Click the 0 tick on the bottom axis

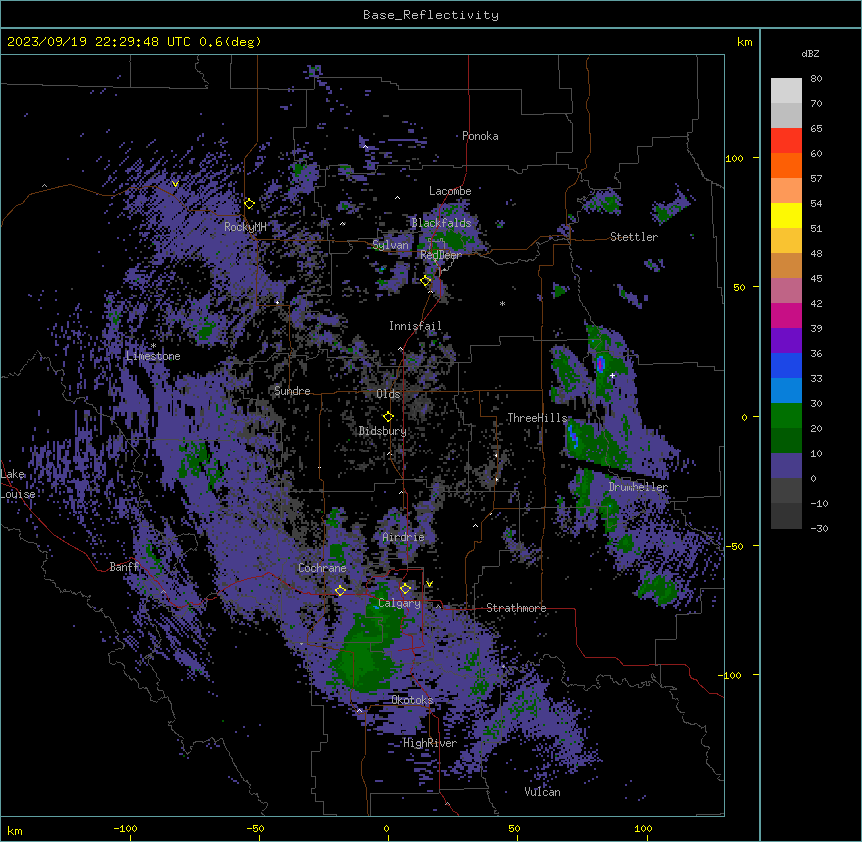(386, 828)
